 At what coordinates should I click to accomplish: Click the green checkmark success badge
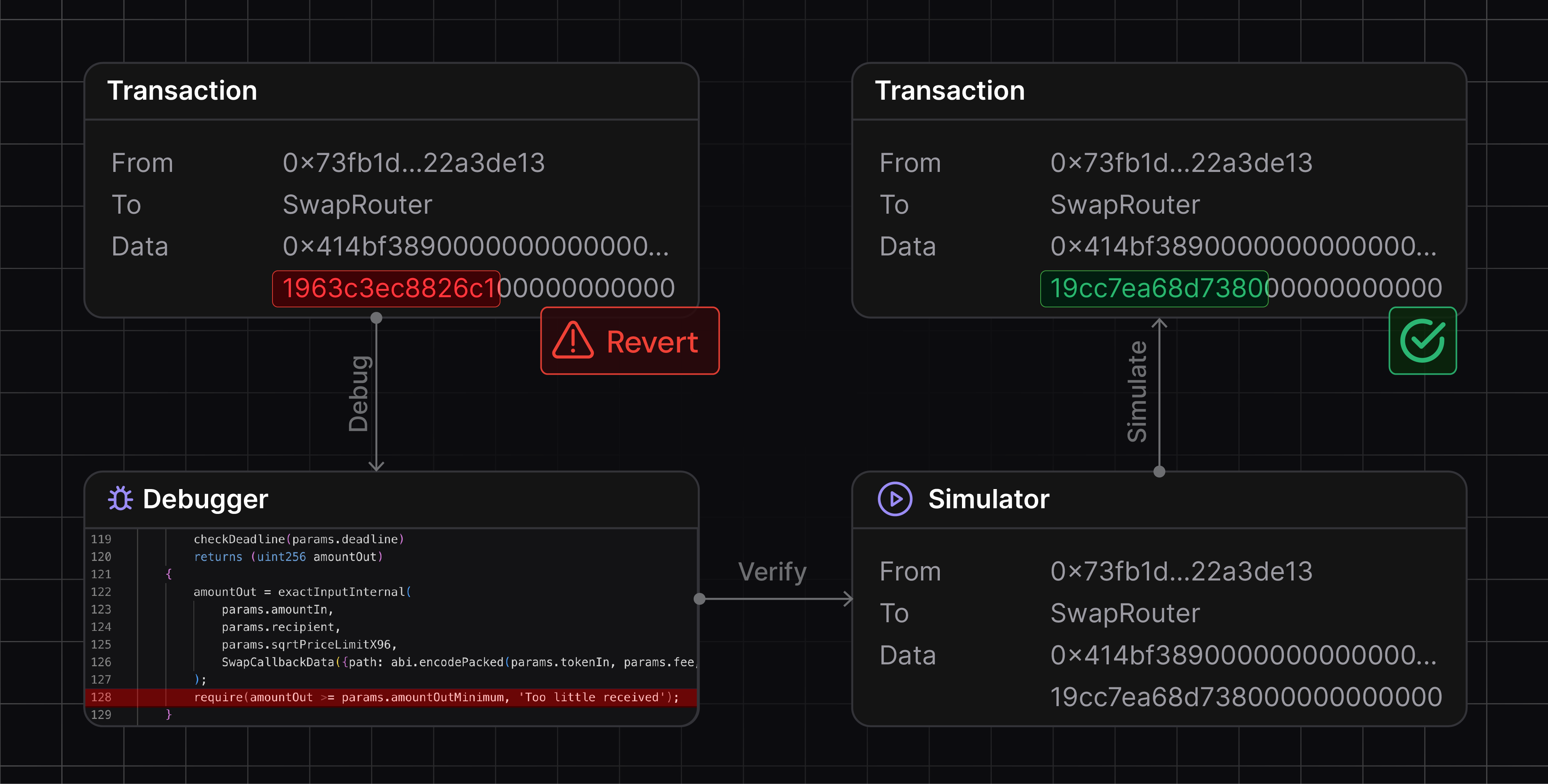point(1422,340)
